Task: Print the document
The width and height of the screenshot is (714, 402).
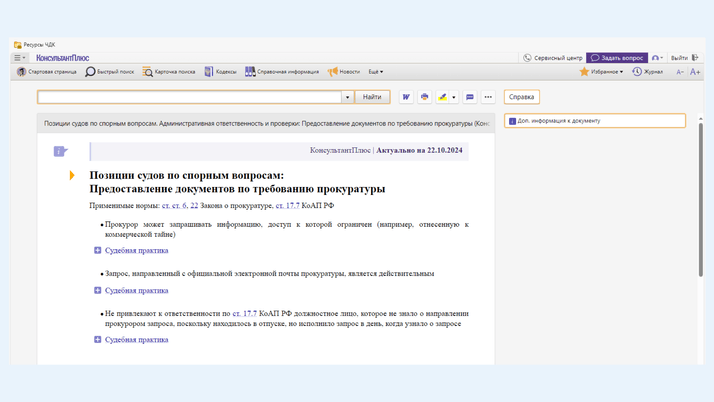Action: [424, 97]
